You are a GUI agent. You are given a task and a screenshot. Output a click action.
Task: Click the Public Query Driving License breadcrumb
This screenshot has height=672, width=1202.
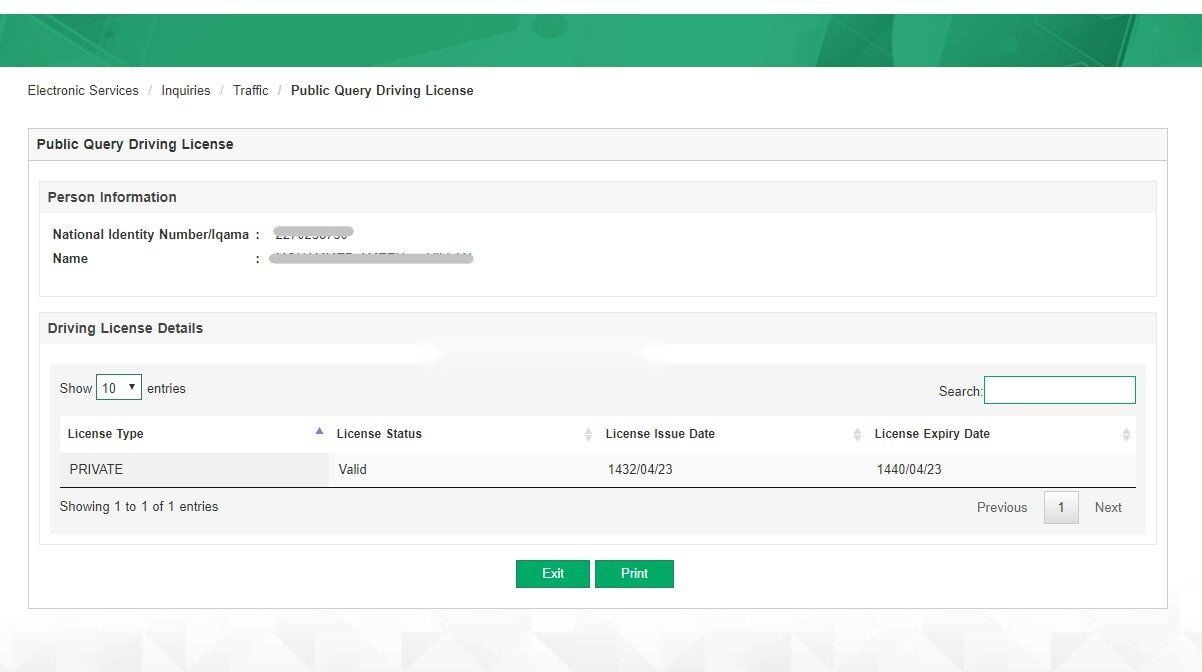coord(382,90)
